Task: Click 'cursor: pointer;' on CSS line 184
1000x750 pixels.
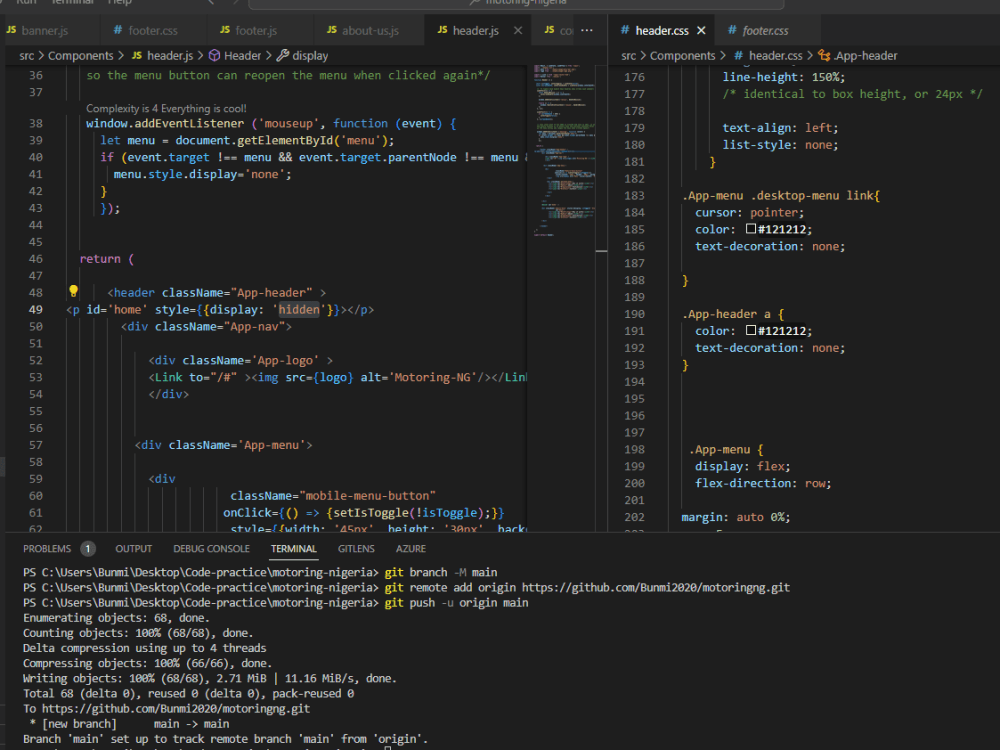Action: pyautogui.click(x=749, y=212)
